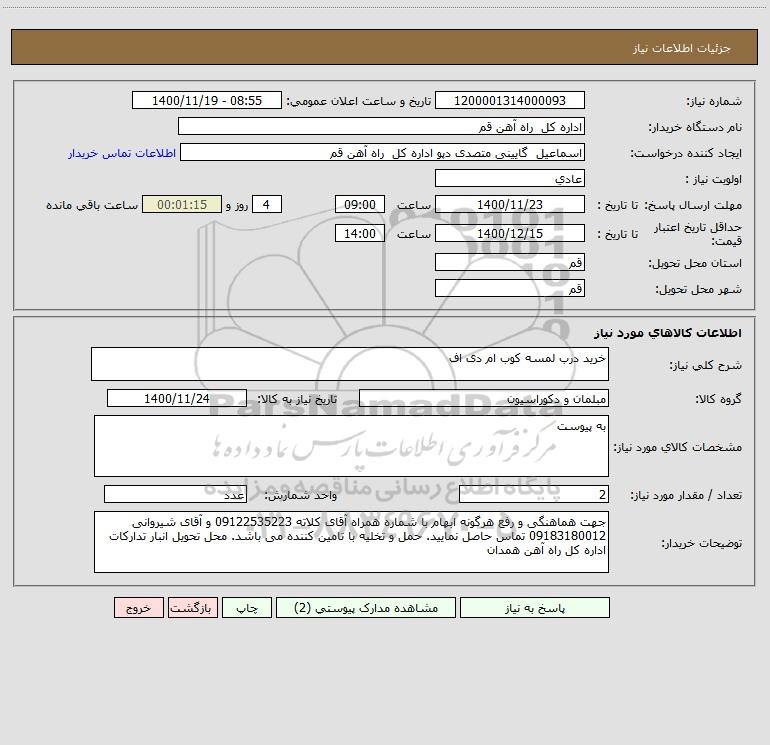Click the استان محل تحویل label
This screenshot has height=745, width=770.
click(x=695, y=263)
